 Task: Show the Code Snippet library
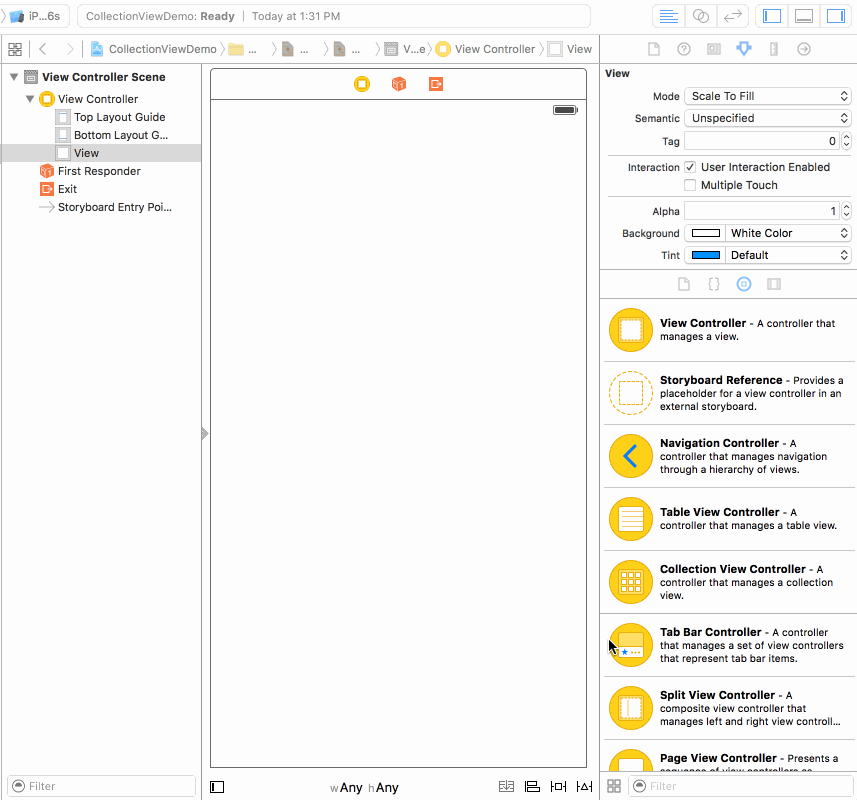(x=714, y=284)
